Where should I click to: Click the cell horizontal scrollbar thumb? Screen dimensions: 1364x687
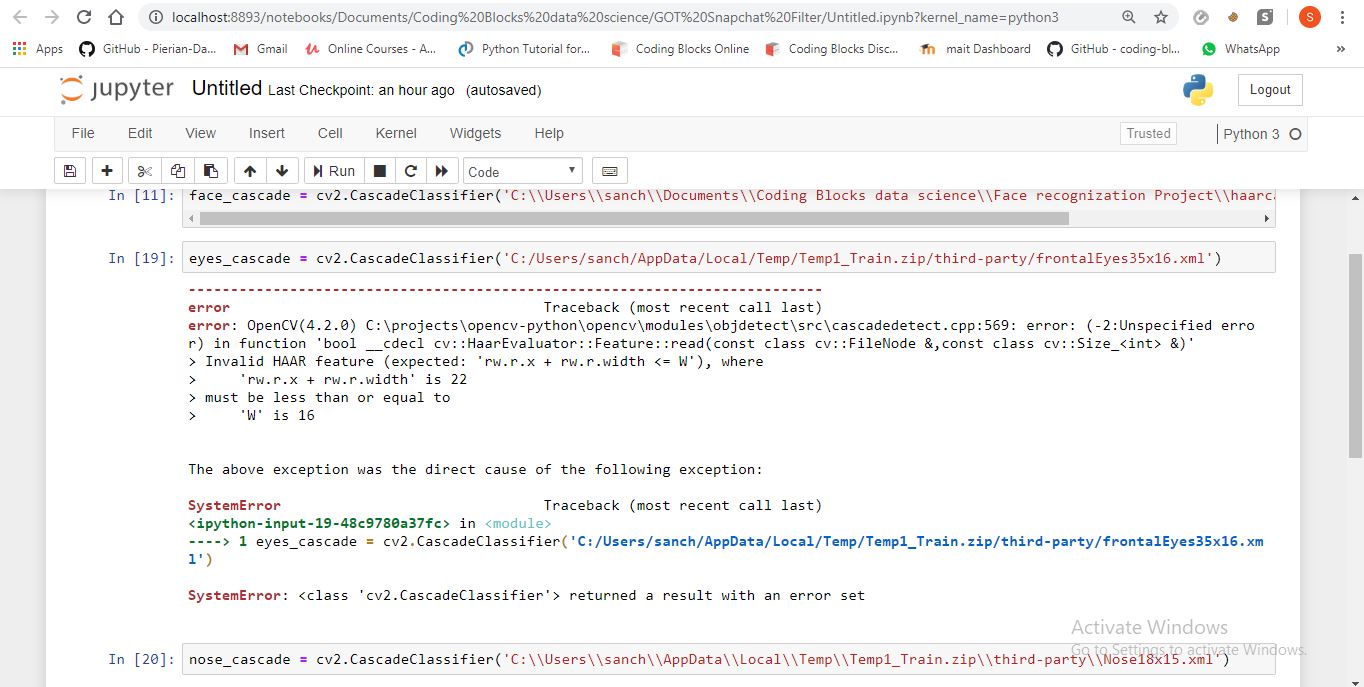635,218
